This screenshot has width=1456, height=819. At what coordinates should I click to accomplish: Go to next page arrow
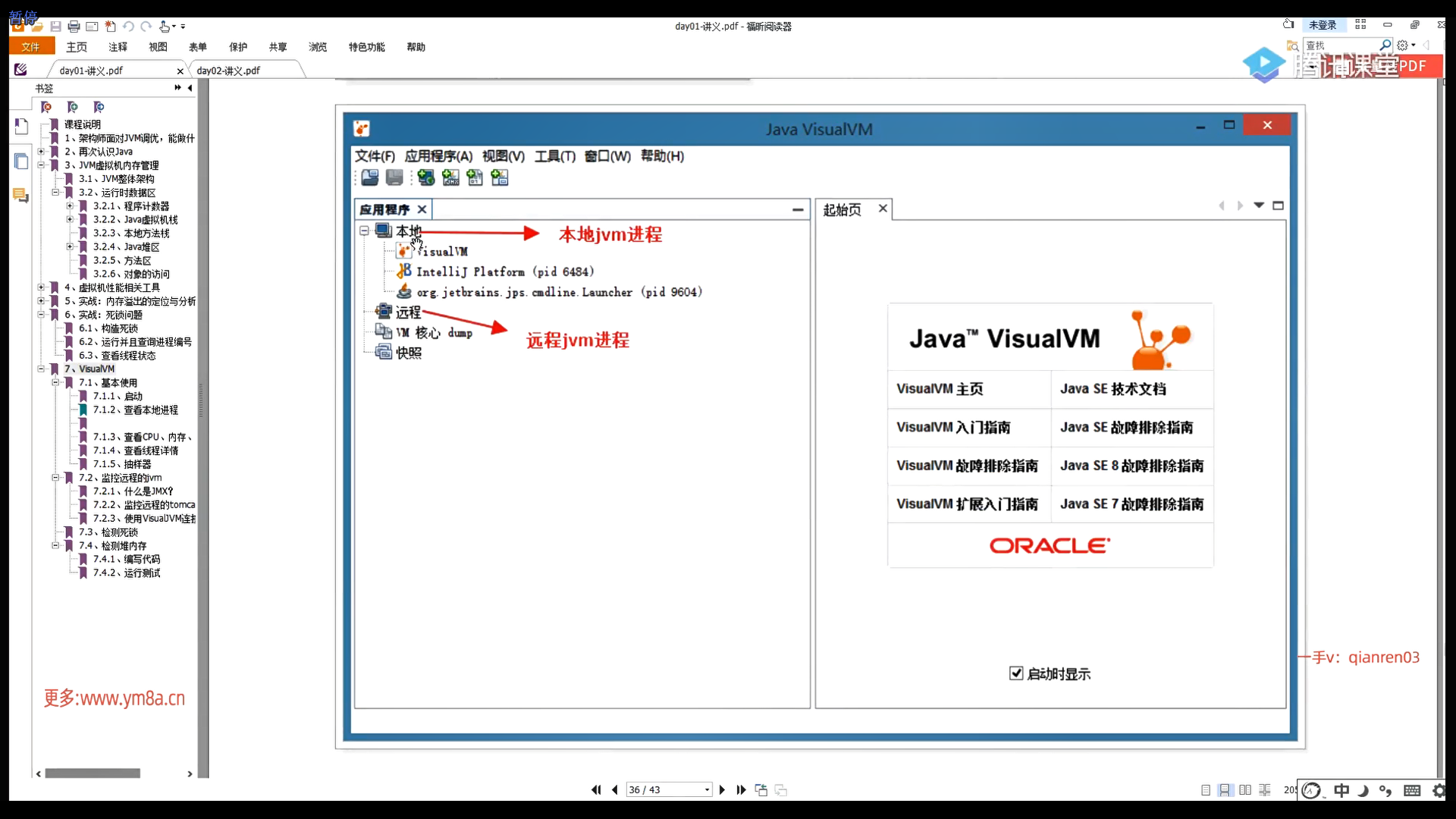pos(722,789)
